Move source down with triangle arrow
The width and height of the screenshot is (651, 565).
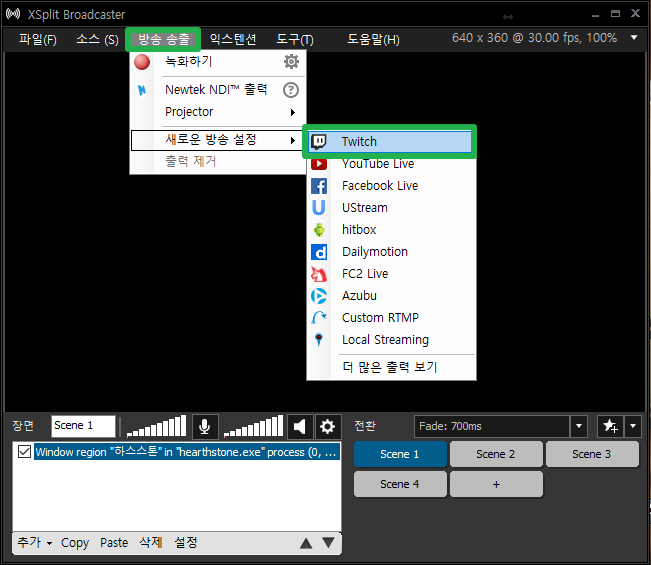click(x=328, y=543)
